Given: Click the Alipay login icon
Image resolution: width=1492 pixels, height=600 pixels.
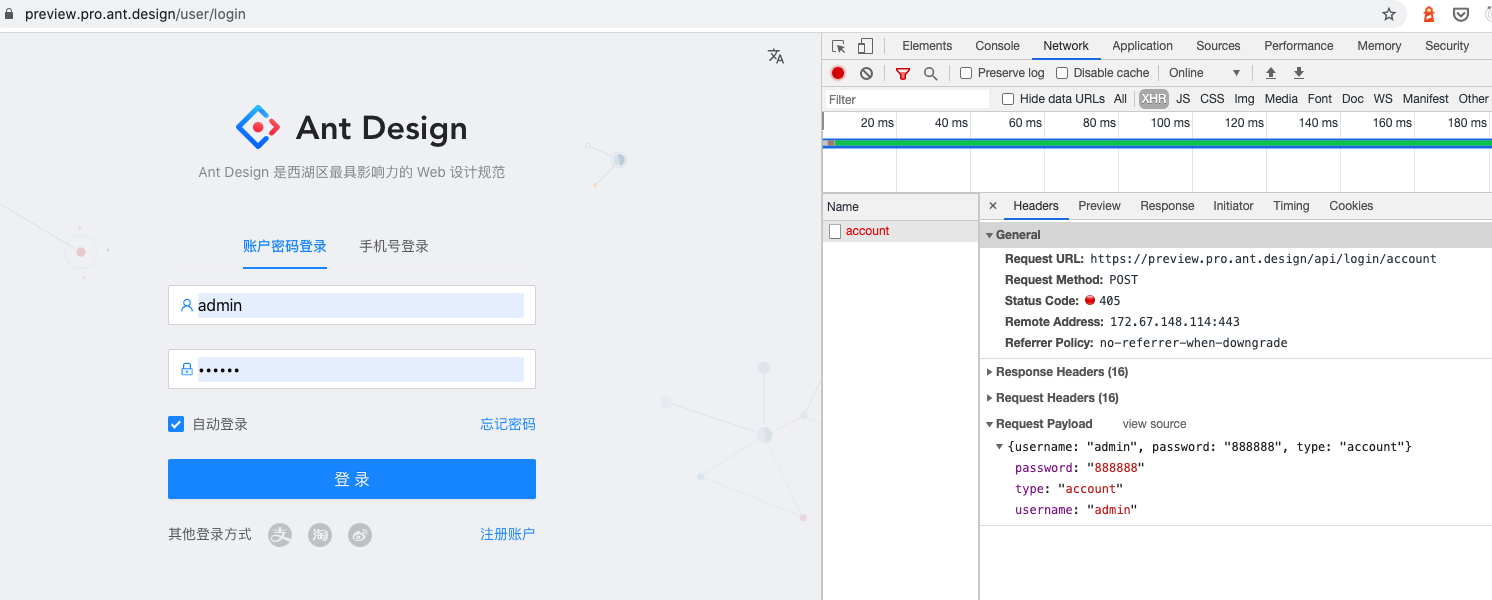Looking at the screenshot, I should click(x=280, y=535).
